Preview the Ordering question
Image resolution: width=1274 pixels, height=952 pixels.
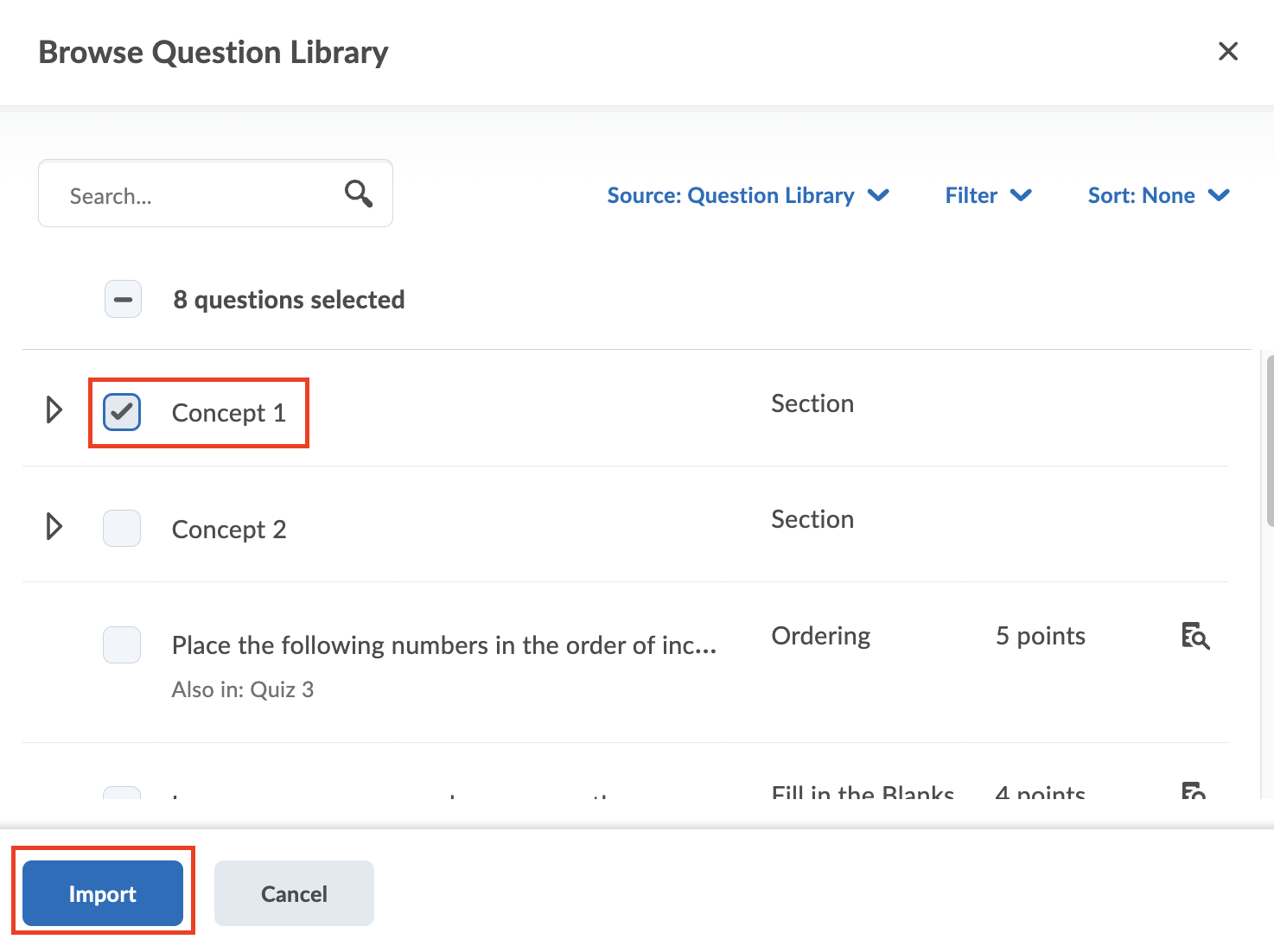tap(1195, 636)
